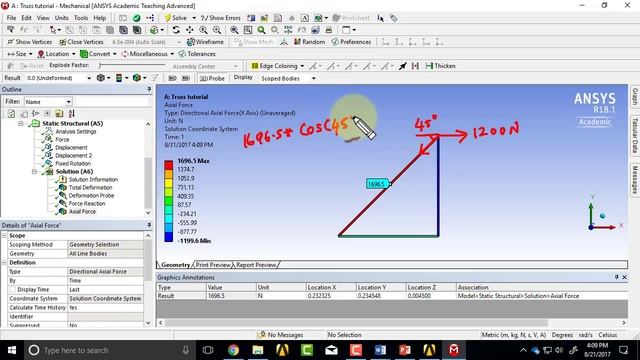Collapse the Static Structural (A5) node
This screenshot has width=640, height=360.
pyautogui.click(x=21, y=123)
